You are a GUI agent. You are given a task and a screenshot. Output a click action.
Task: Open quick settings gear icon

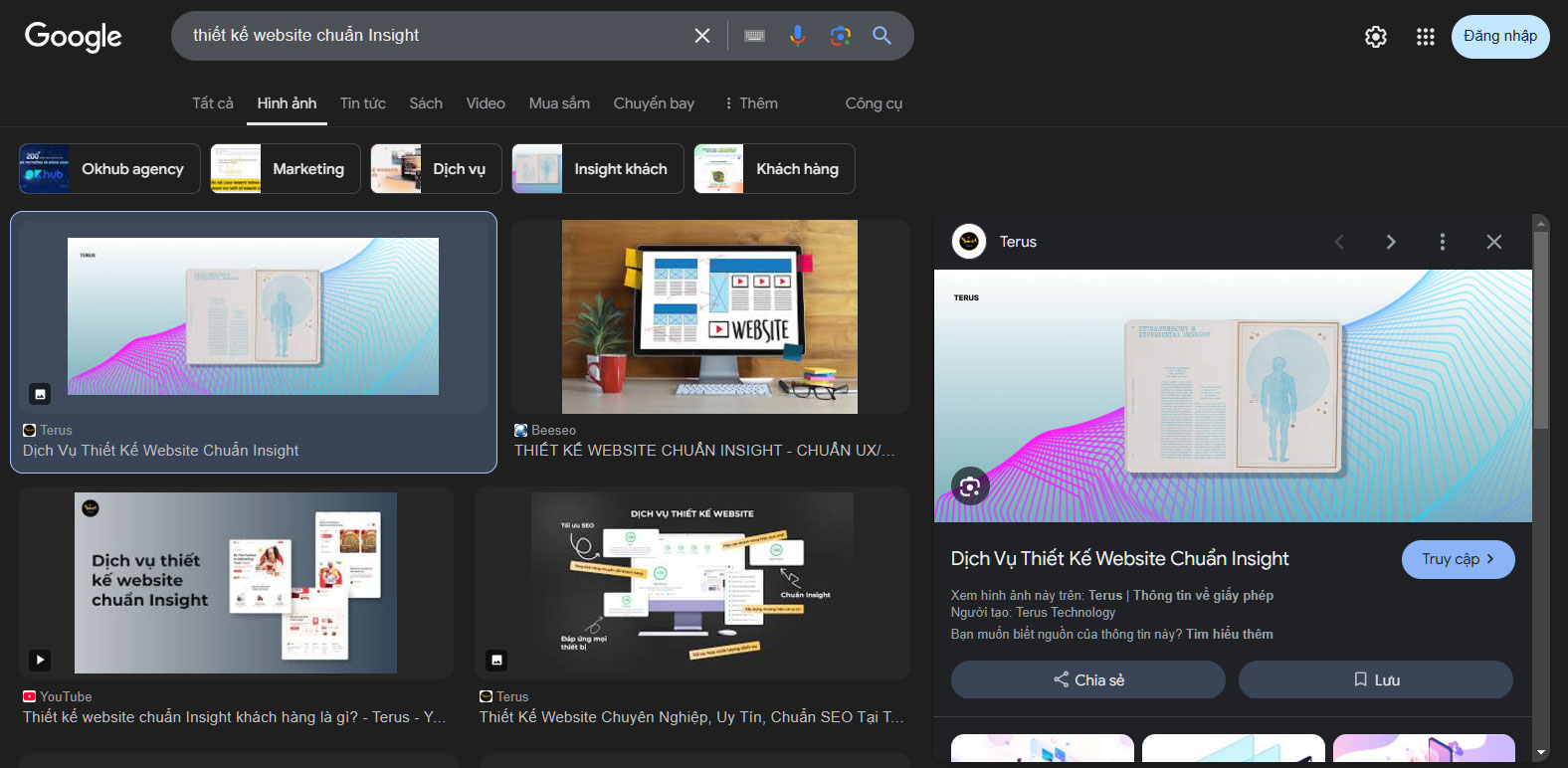coord(1376,37)
